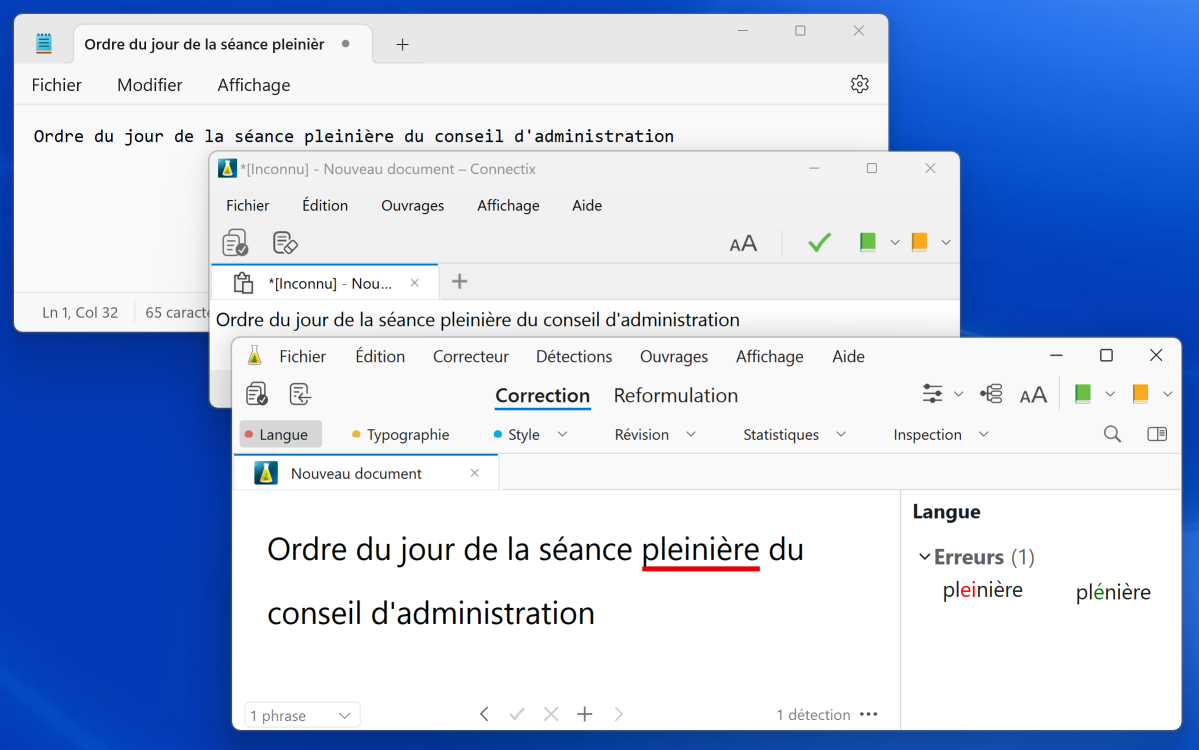Click the plus icon in bottom navigation
This screenshot has width=1199, height=750.
[585, 714]
